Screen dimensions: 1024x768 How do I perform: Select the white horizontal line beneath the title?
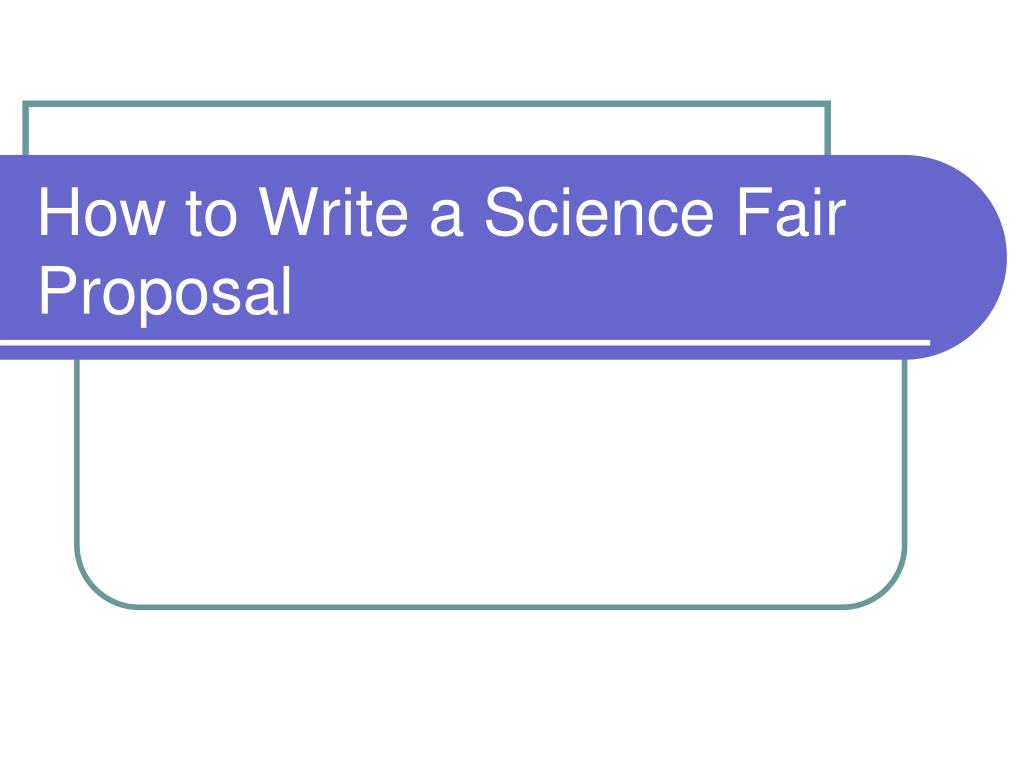465,342
